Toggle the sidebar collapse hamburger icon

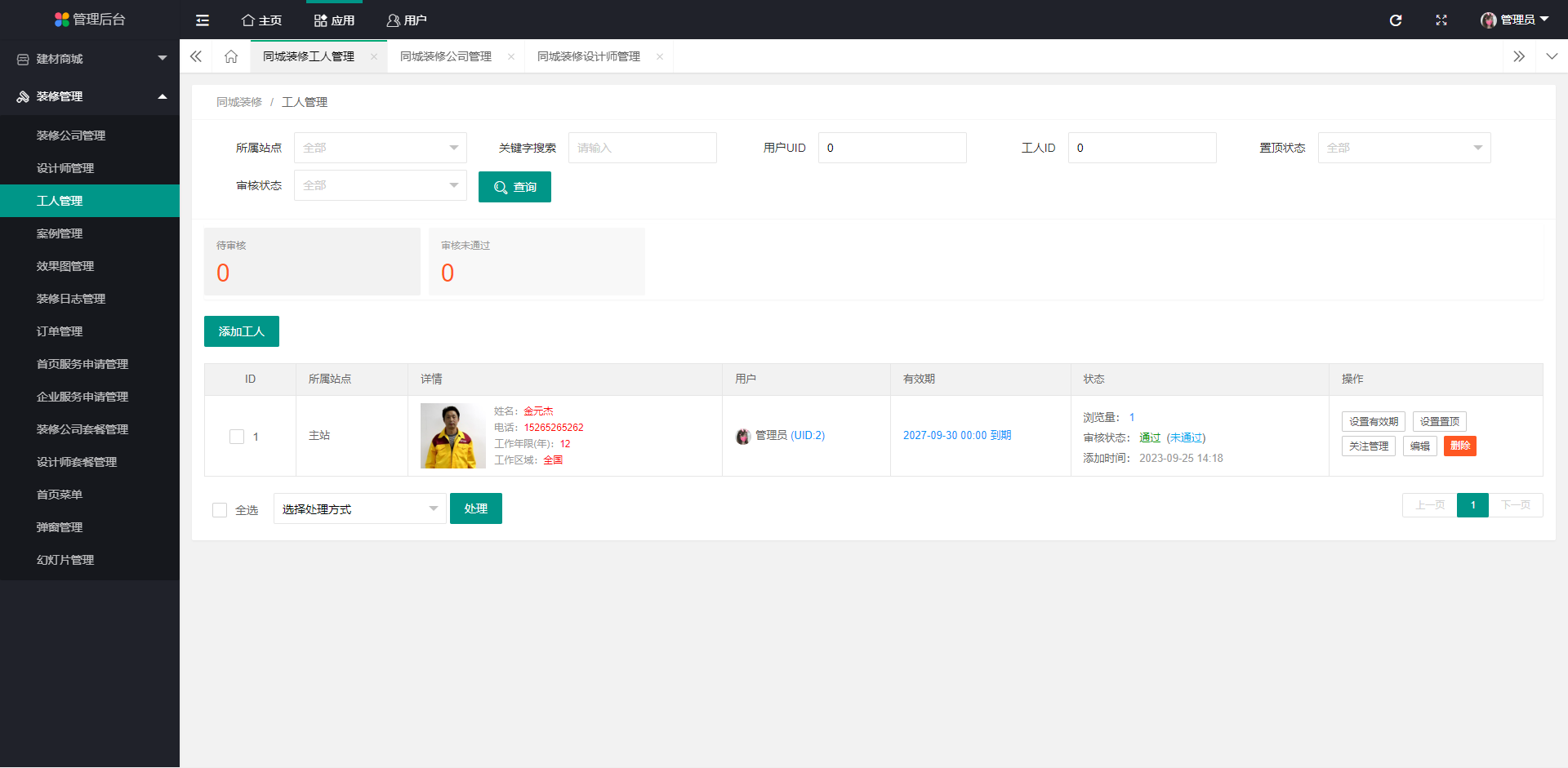[203, 20]
